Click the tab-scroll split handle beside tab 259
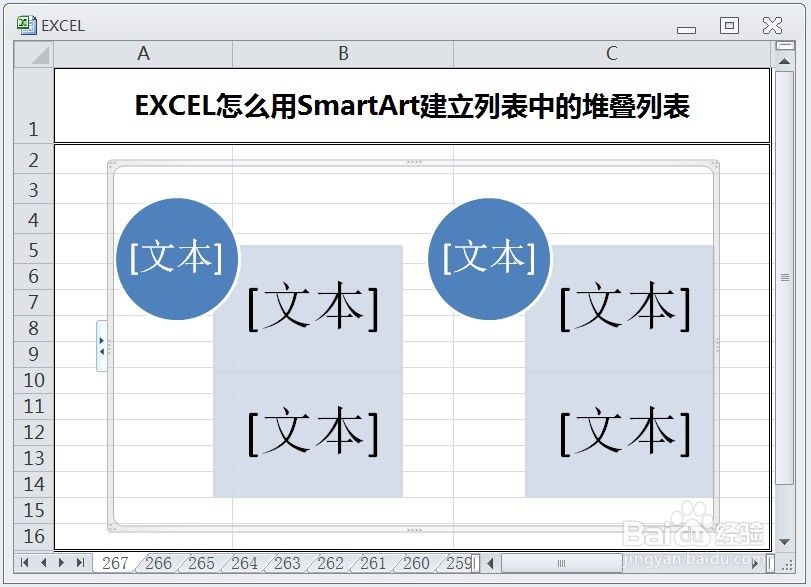Viewport: 811px width, 587px height. pos(476,563)
